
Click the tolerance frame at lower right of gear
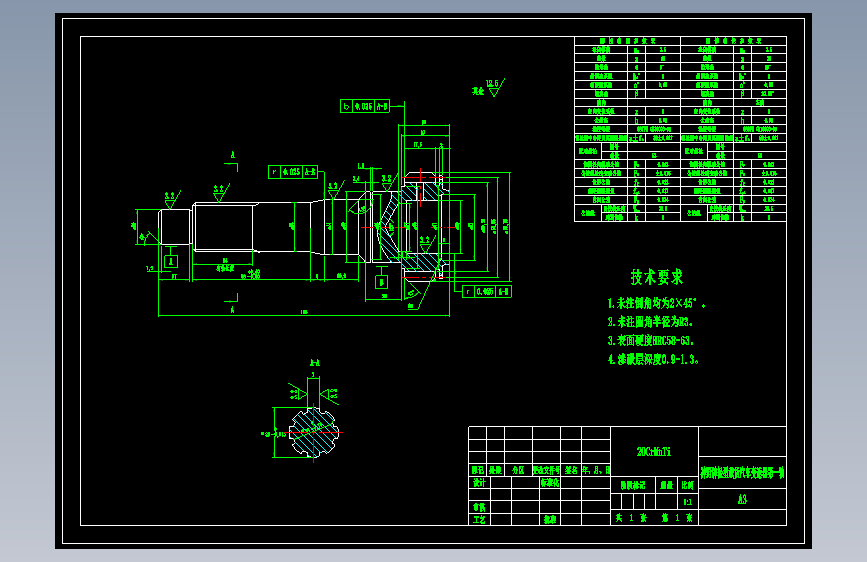pos(487,292)
